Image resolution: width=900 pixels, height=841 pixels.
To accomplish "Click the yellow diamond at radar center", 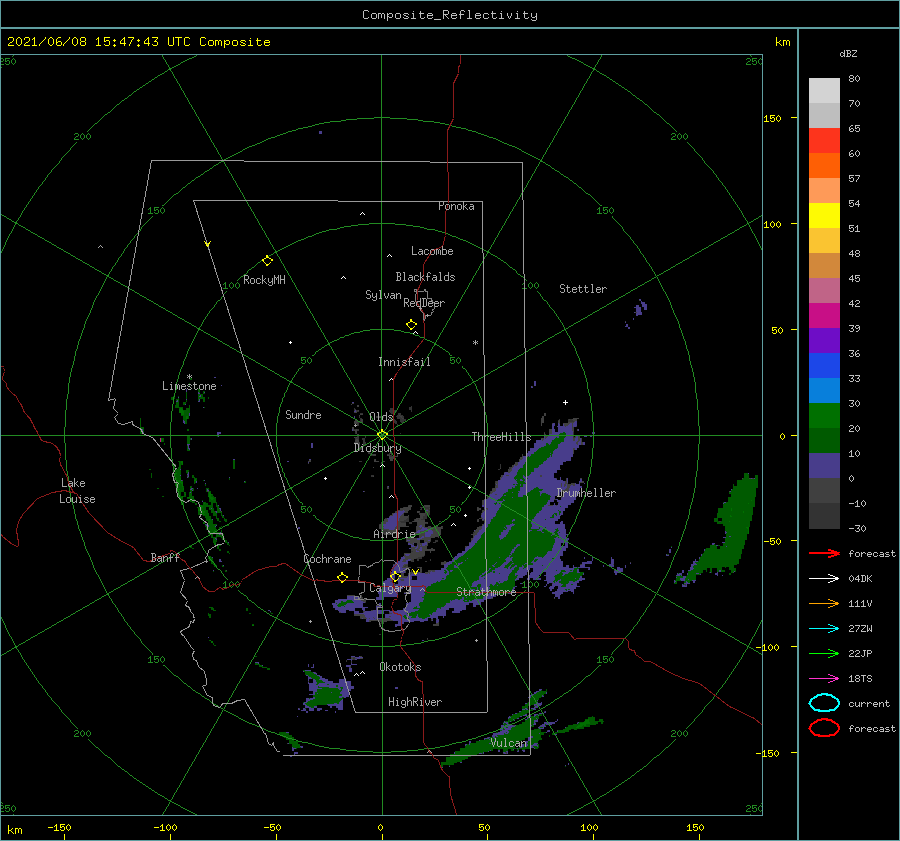I will (x=382, y=435).
